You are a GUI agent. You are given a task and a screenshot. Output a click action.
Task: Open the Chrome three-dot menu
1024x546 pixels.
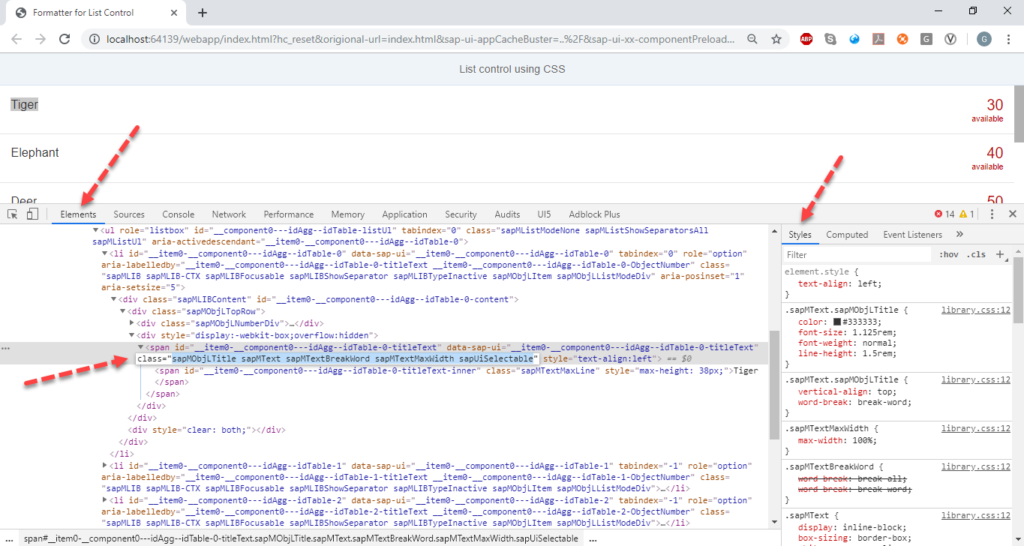click(x=1009, y=39)
